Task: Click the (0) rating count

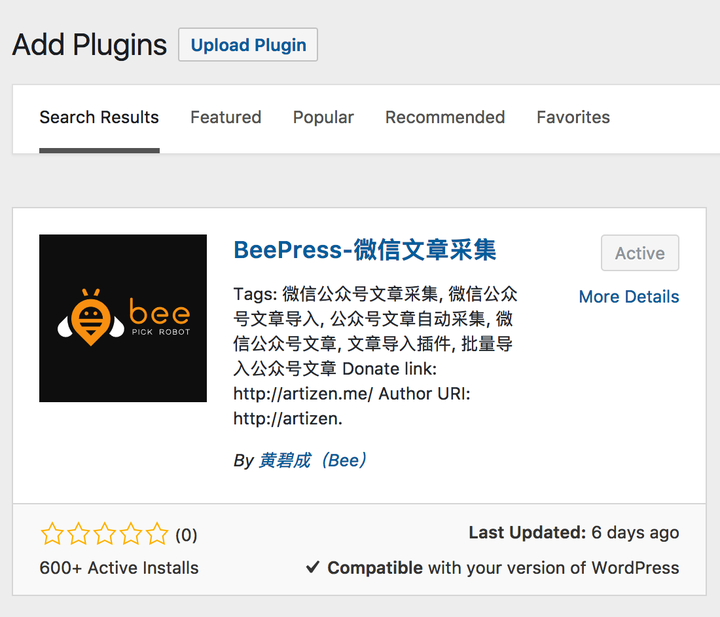Action: coord(187,535)
